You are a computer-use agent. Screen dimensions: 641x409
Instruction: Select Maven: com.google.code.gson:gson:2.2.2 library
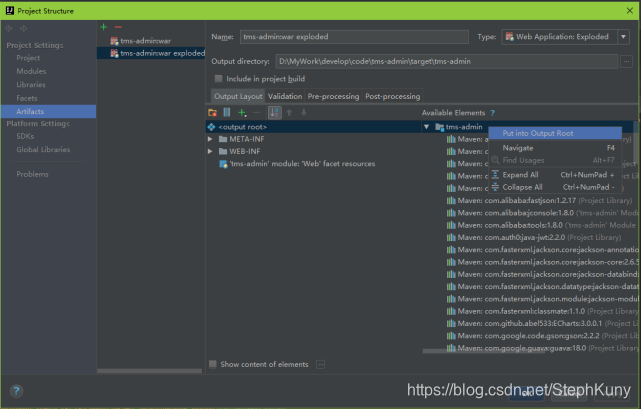click(542, 336)
